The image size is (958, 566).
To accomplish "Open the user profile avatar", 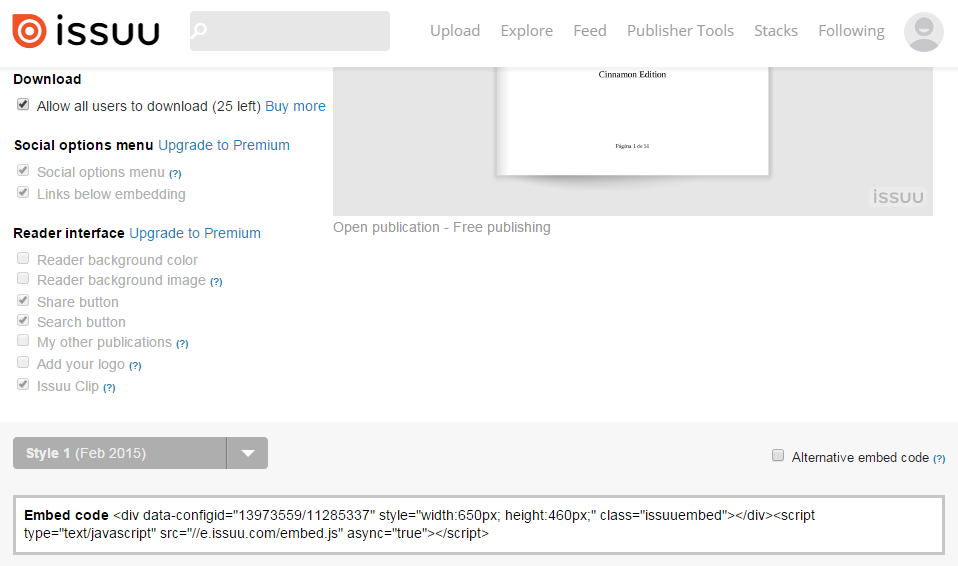I will coord(923,32).
